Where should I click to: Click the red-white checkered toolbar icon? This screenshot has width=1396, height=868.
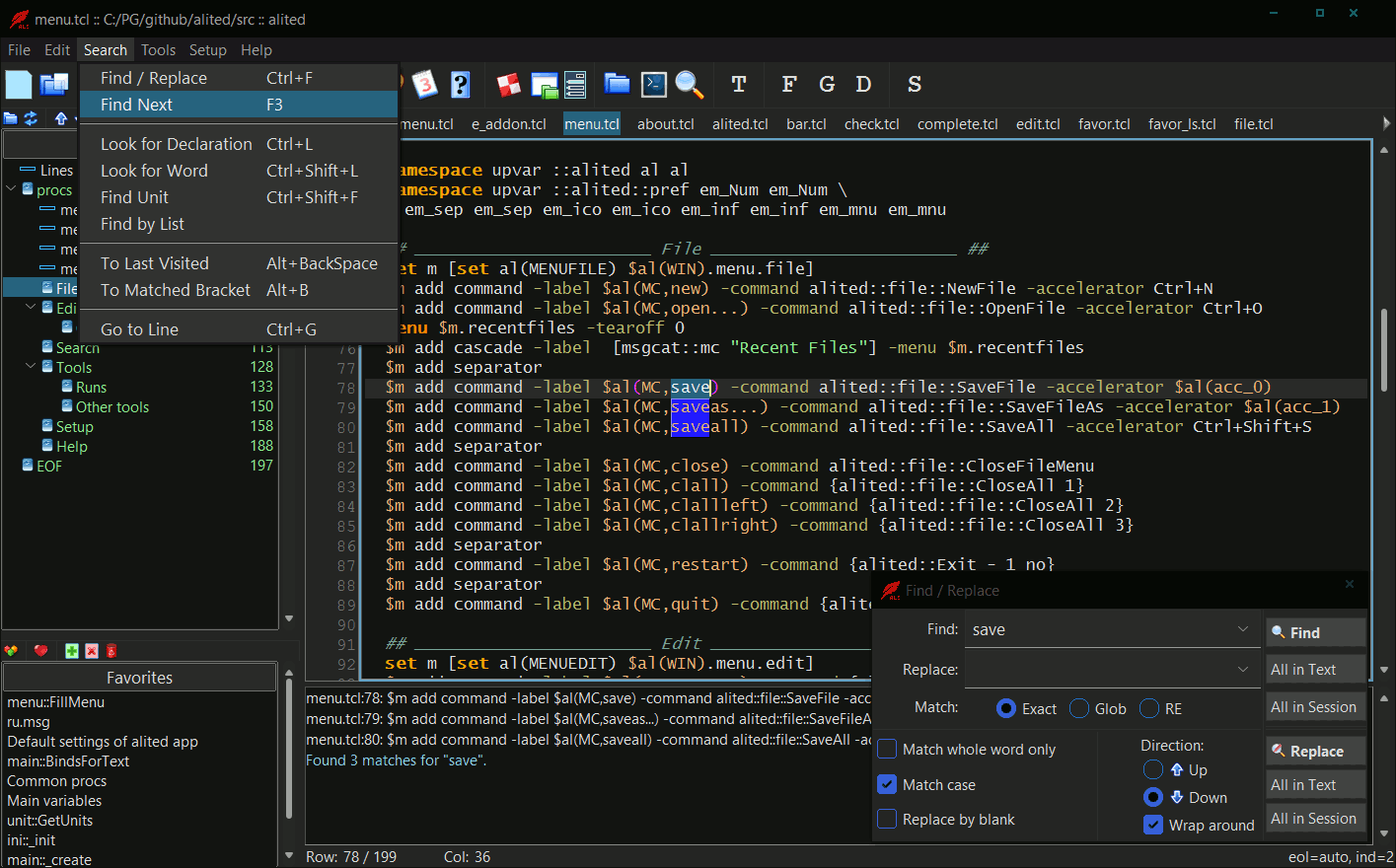click(508, 85)
